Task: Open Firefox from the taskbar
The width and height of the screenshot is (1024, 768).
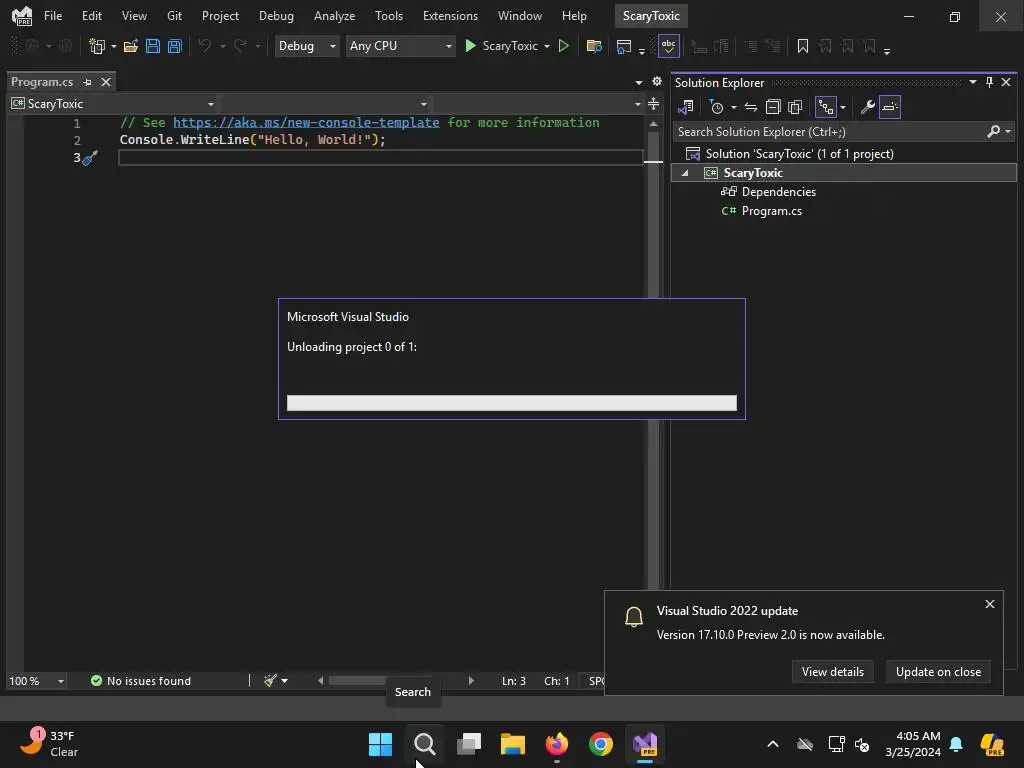Action: [x=556, y=744]
